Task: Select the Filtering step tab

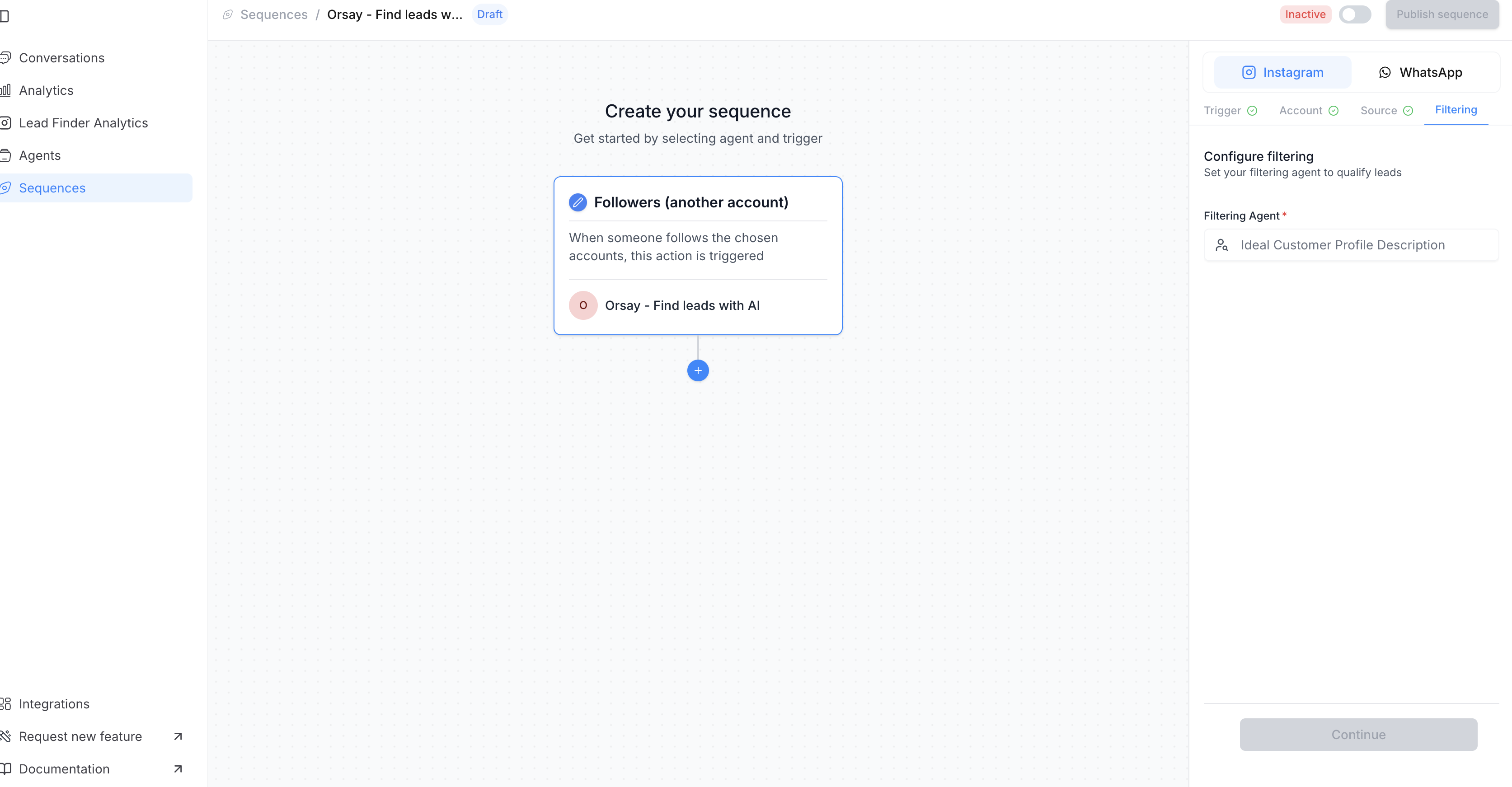Action: click(1456, 110)
